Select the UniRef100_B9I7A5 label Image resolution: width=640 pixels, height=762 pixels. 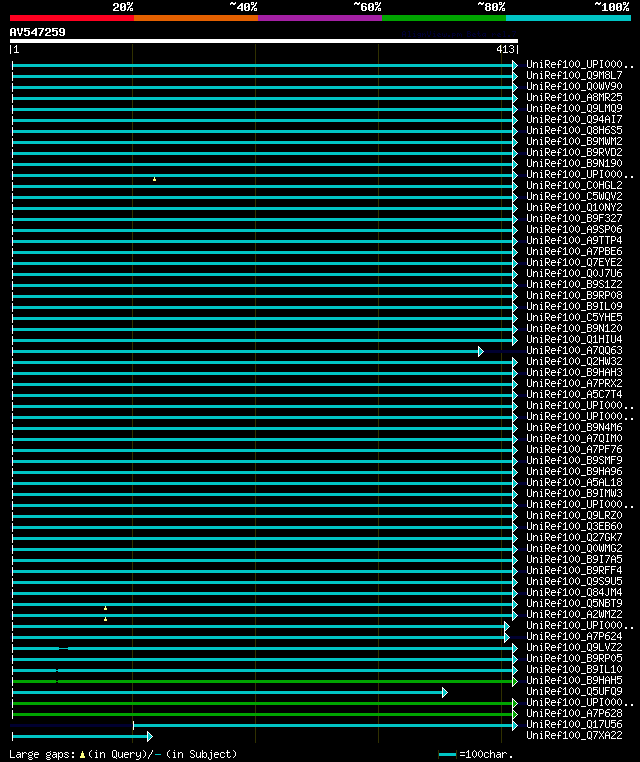(574, 559)
